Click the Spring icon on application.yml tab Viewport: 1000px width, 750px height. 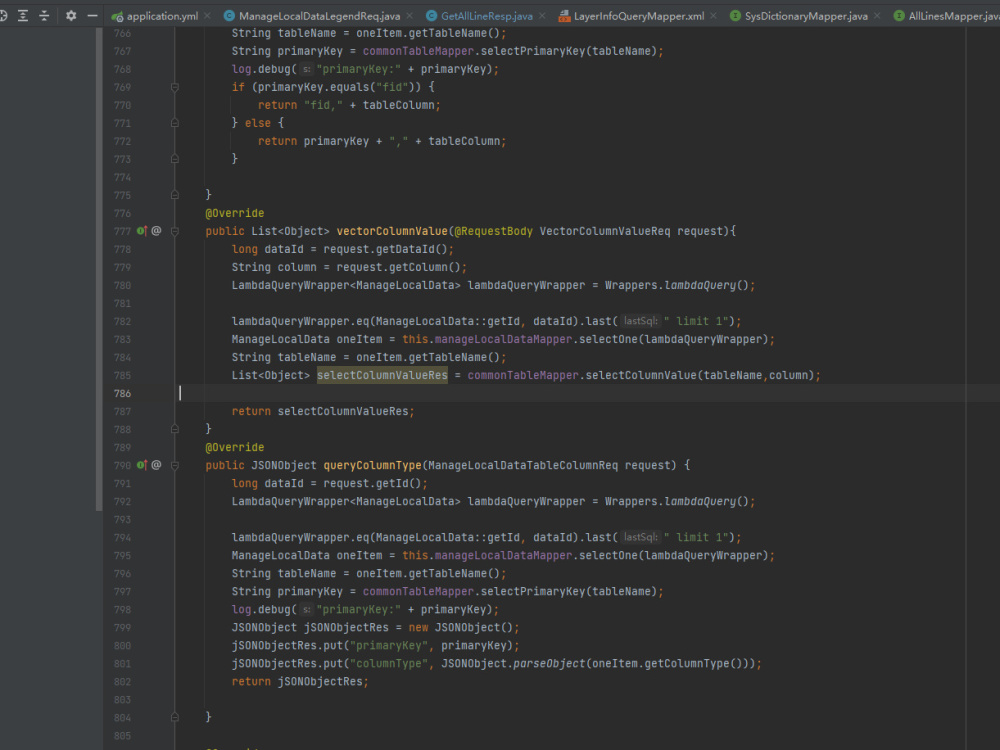(x=117, y=16)
